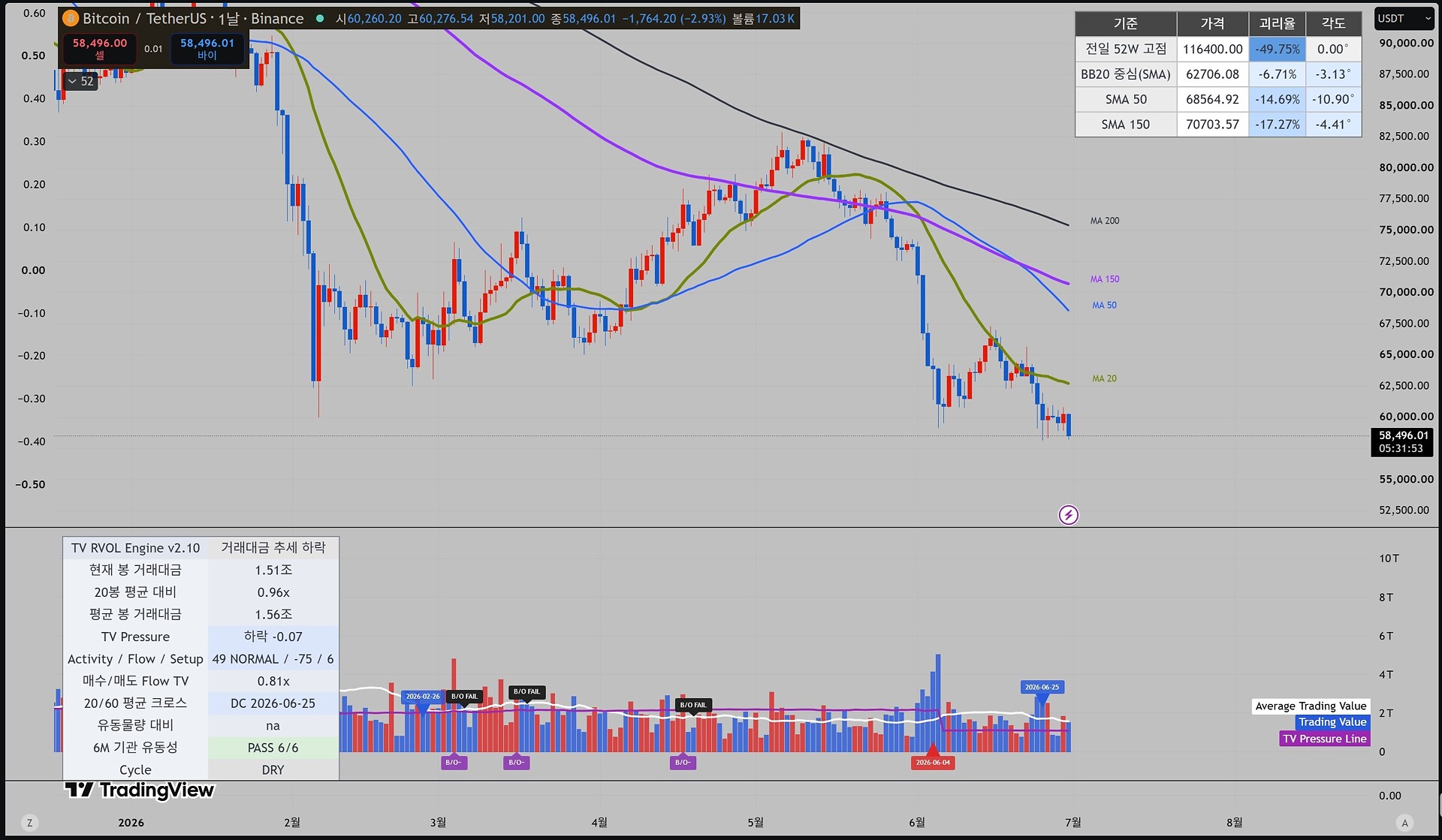Click the 6M 기관 유동성 label cell
This screenshot has height=840, width=1442.
135,748
